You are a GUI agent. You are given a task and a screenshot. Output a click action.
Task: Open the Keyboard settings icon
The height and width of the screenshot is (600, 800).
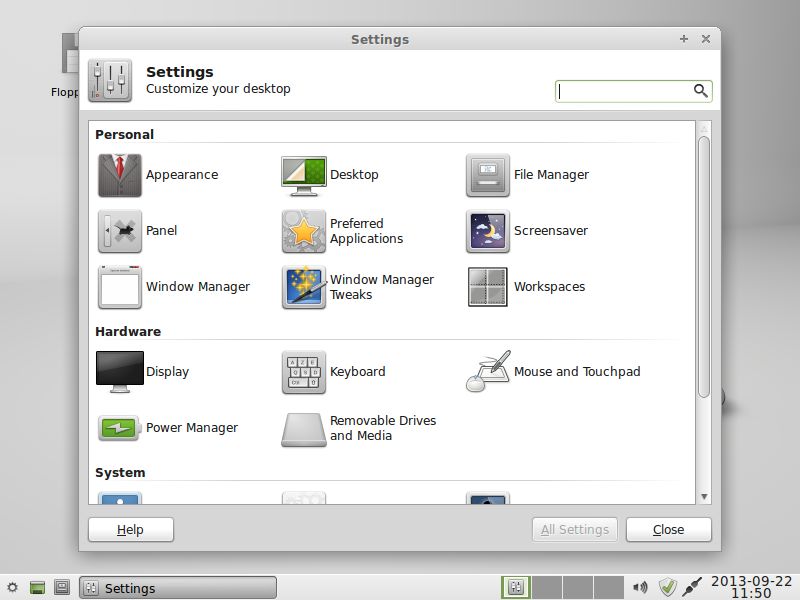303,370
